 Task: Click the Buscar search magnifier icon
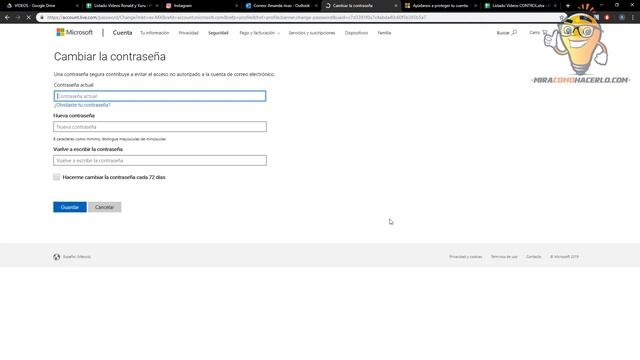pyautogui.click(x=514, y=33)
